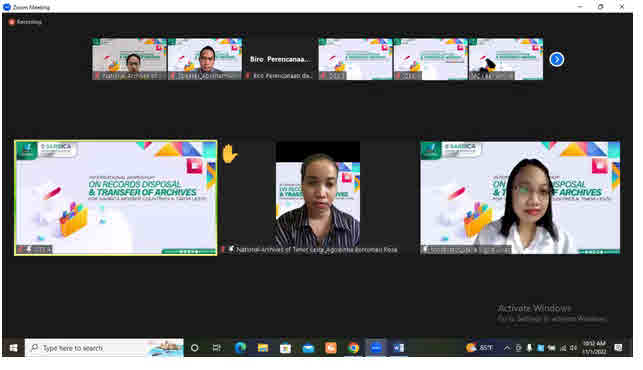The width and height of the screenshot is (643, 370).
Task: Select Biro Perencanaan participant tile
Action: [280, 59]
